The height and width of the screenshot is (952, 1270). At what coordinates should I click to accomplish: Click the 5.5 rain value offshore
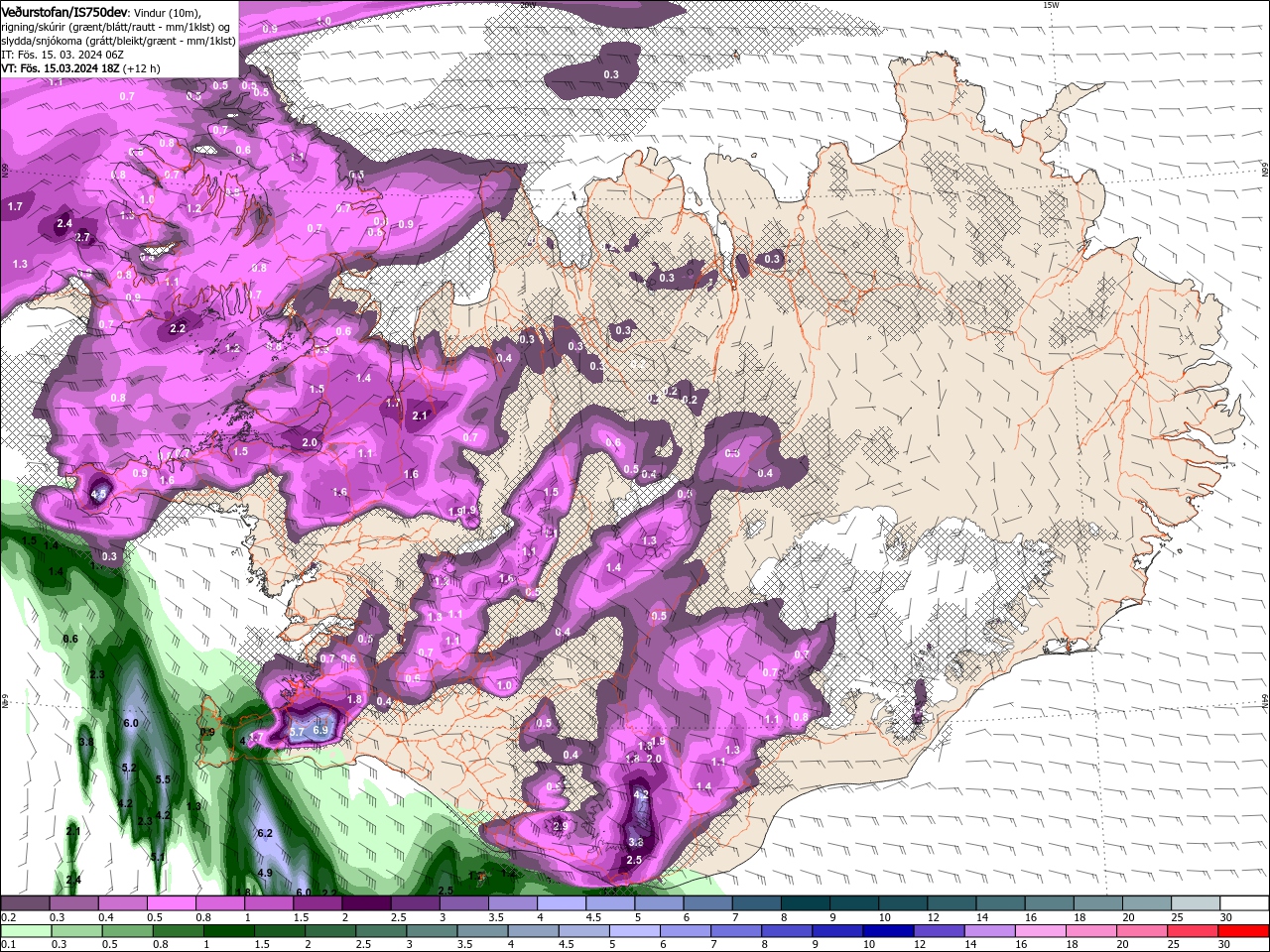[x=164, y=779]
